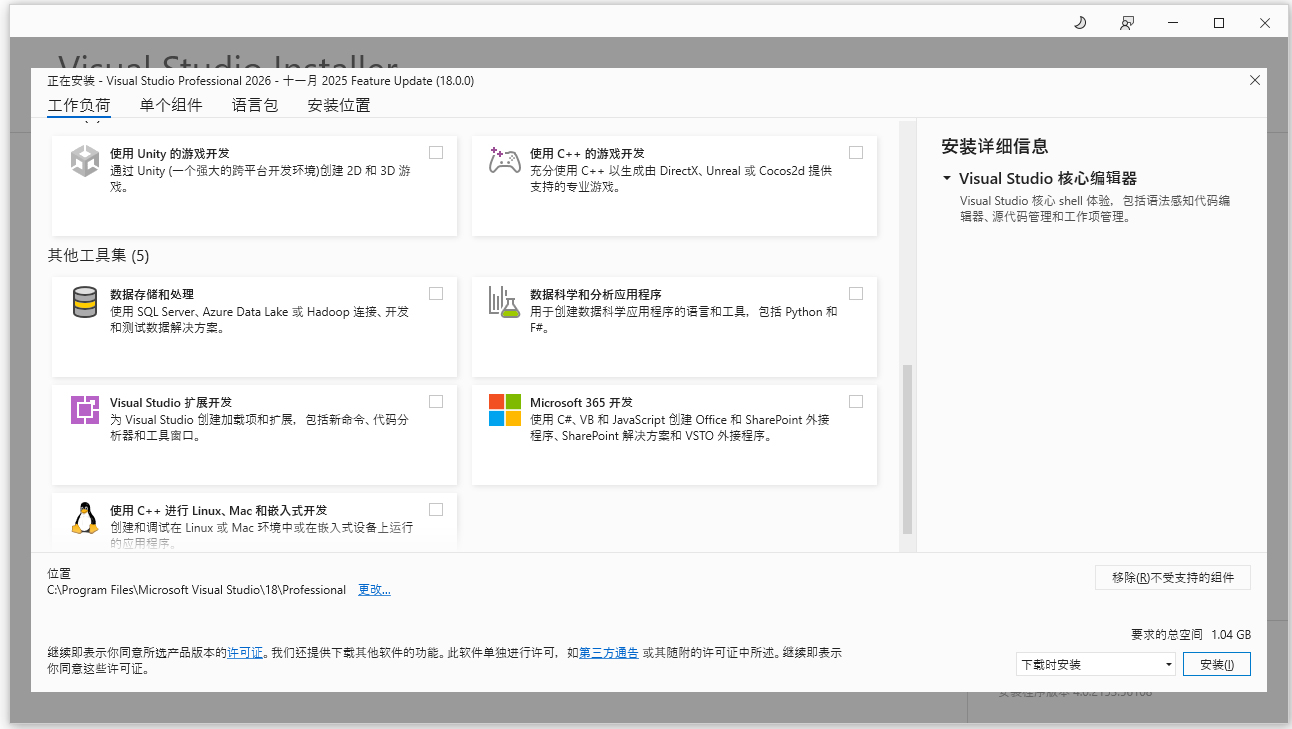Click the Linux penguin icon

pos(85,518)
